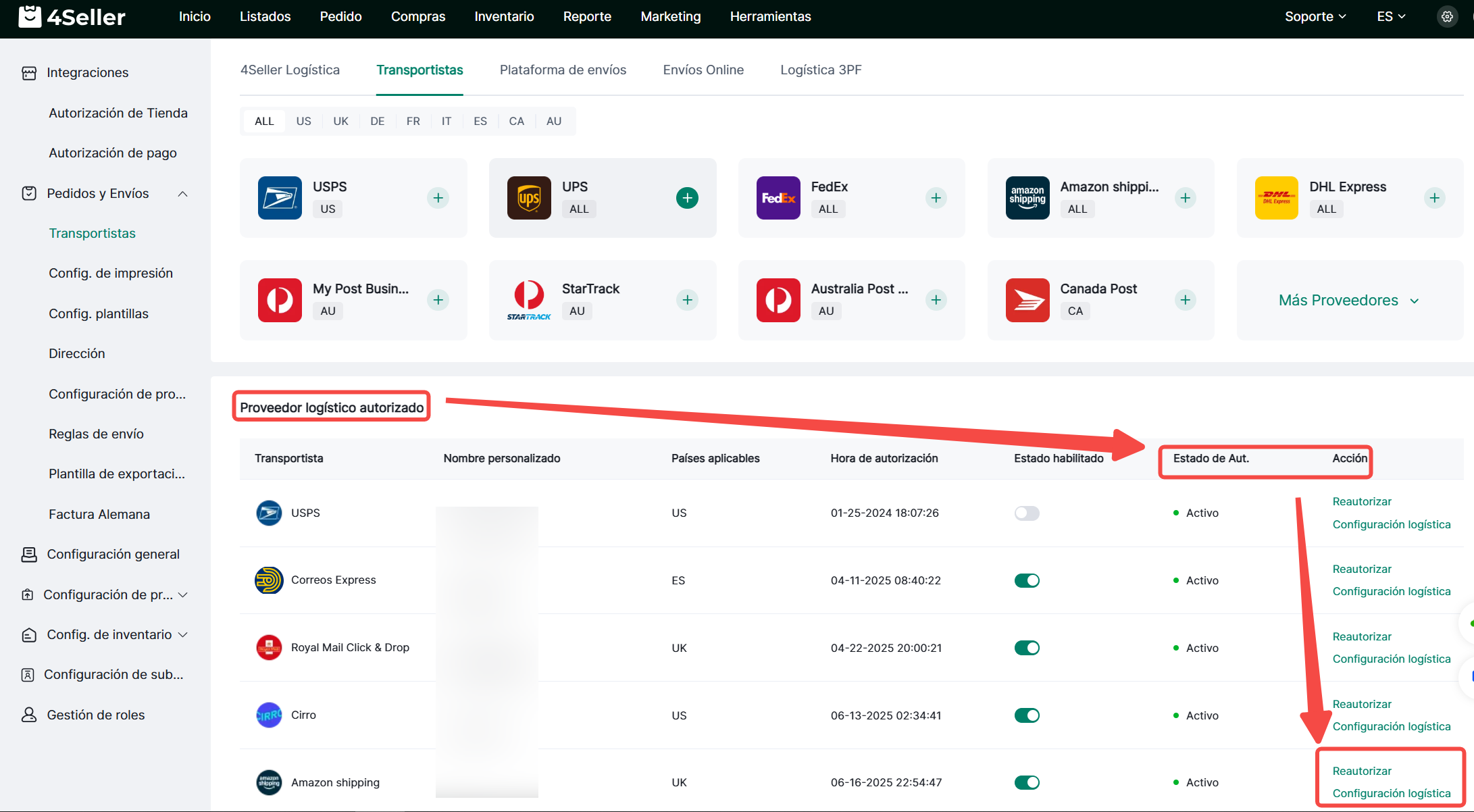Screen dimensions: 1474x812
Task: Open the settings gear in top bar
Action: [x=1447, y=17]
